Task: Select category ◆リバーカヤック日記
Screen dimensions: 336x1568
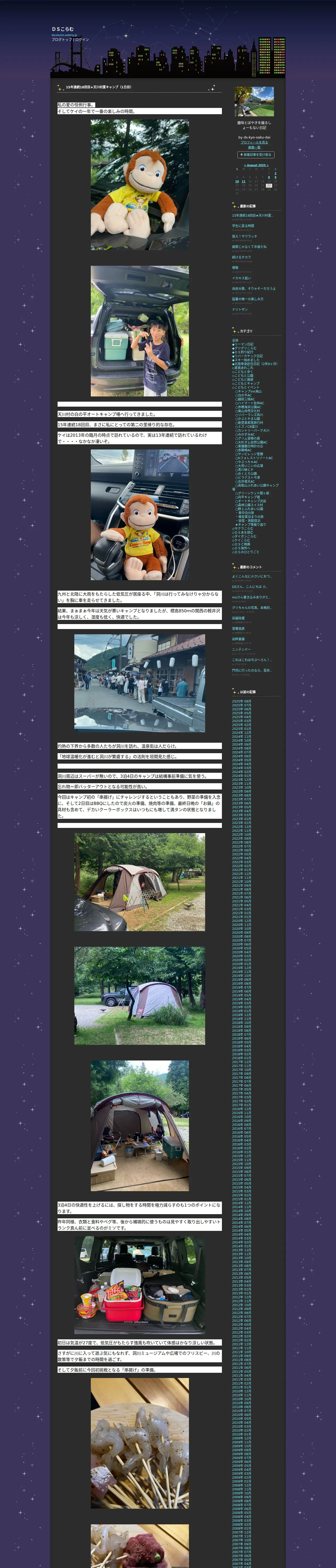Action: [x=247, y=356]
